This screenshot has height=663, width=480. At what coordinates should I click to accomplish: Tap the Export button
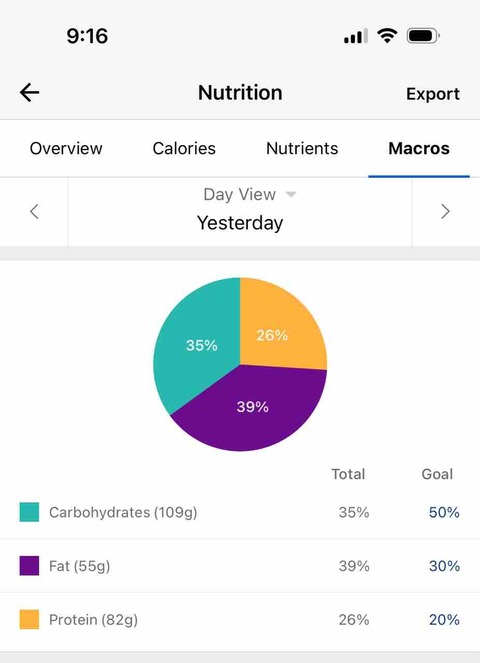[433, 94]
